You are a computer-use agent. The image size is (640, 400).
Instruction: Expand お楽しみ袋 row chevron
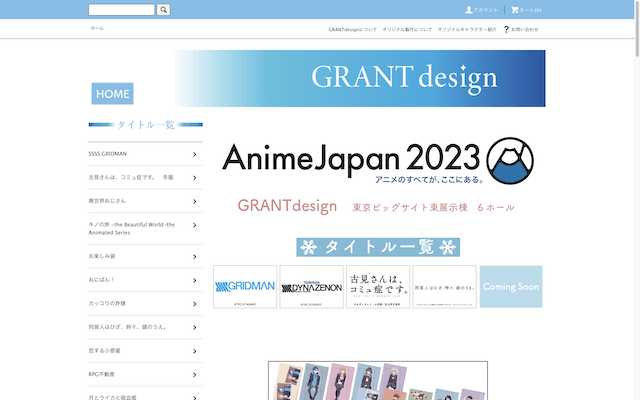coord(195,256)
